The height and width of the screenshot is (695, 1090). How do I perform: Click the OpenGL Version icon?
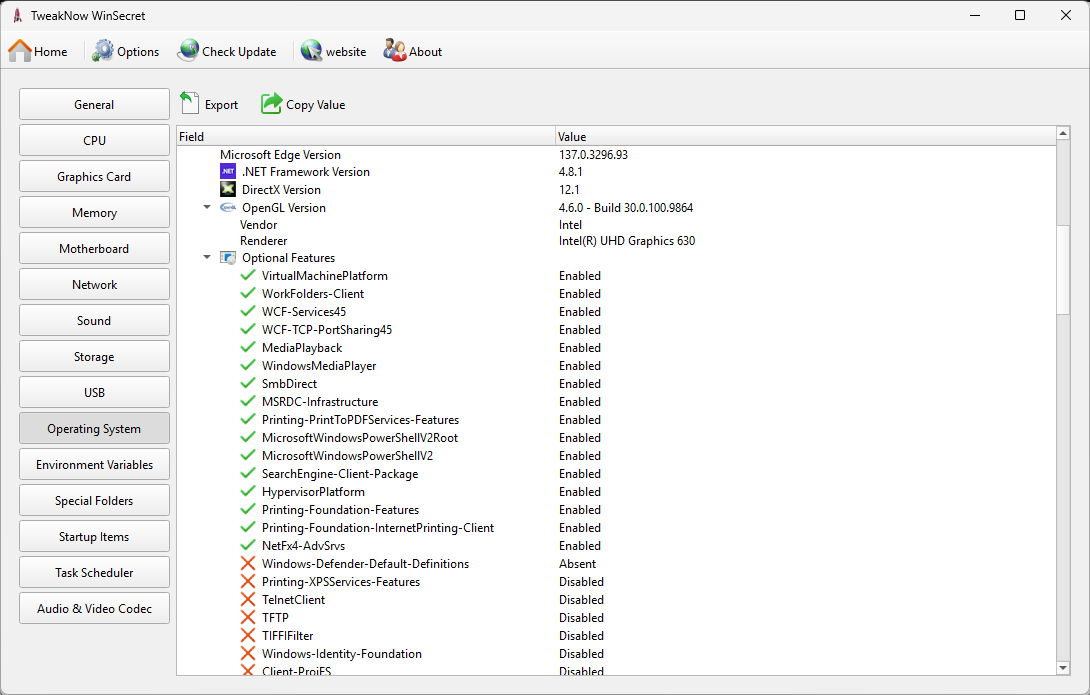[x=228, y=207]
